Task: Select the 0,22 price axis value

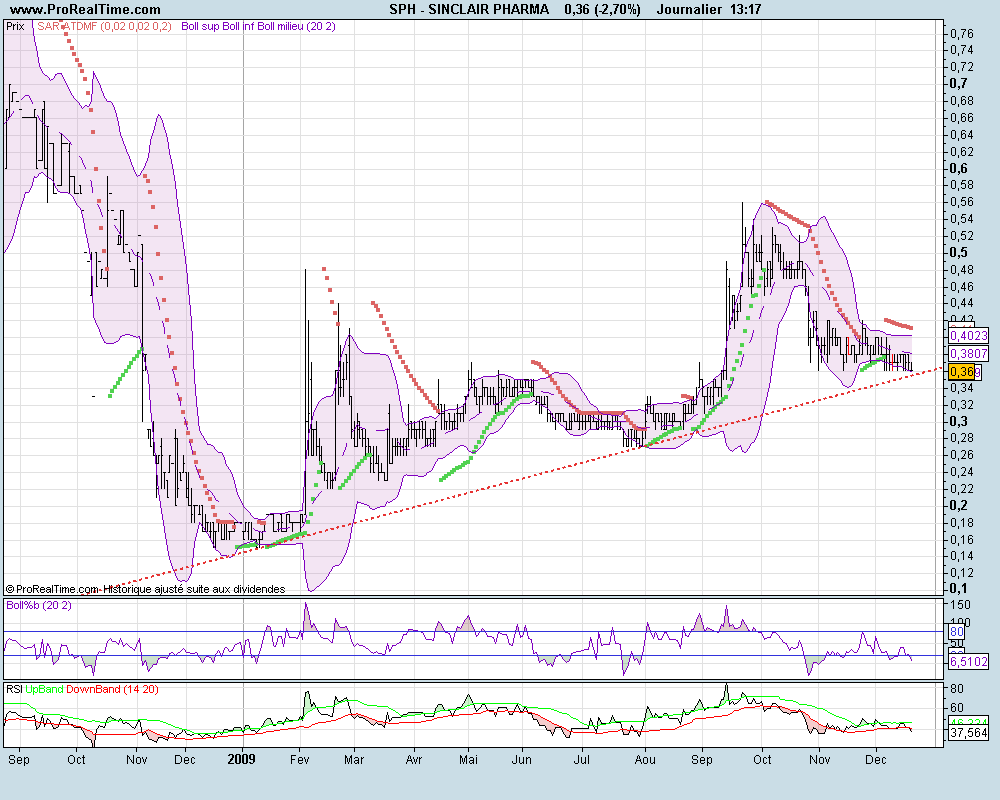Action: point(962,489)
